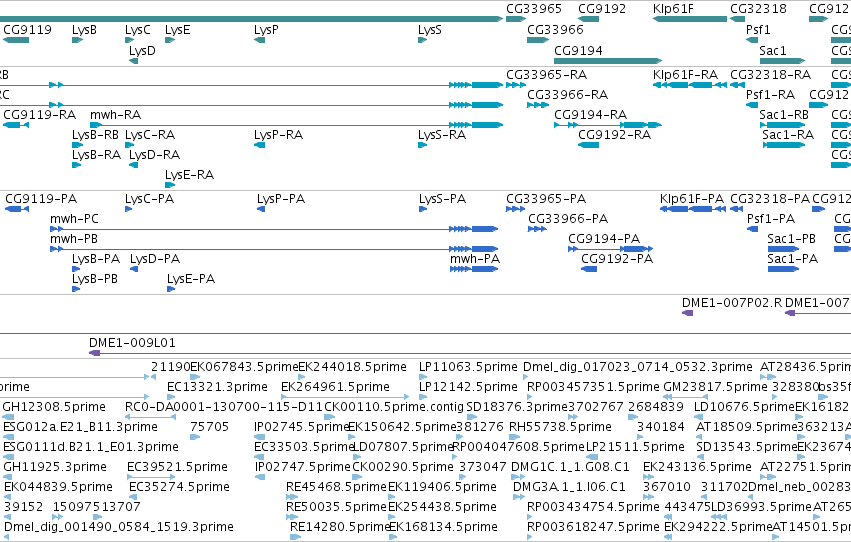Select the mwh-PB protein feature

tap(274, 250)
